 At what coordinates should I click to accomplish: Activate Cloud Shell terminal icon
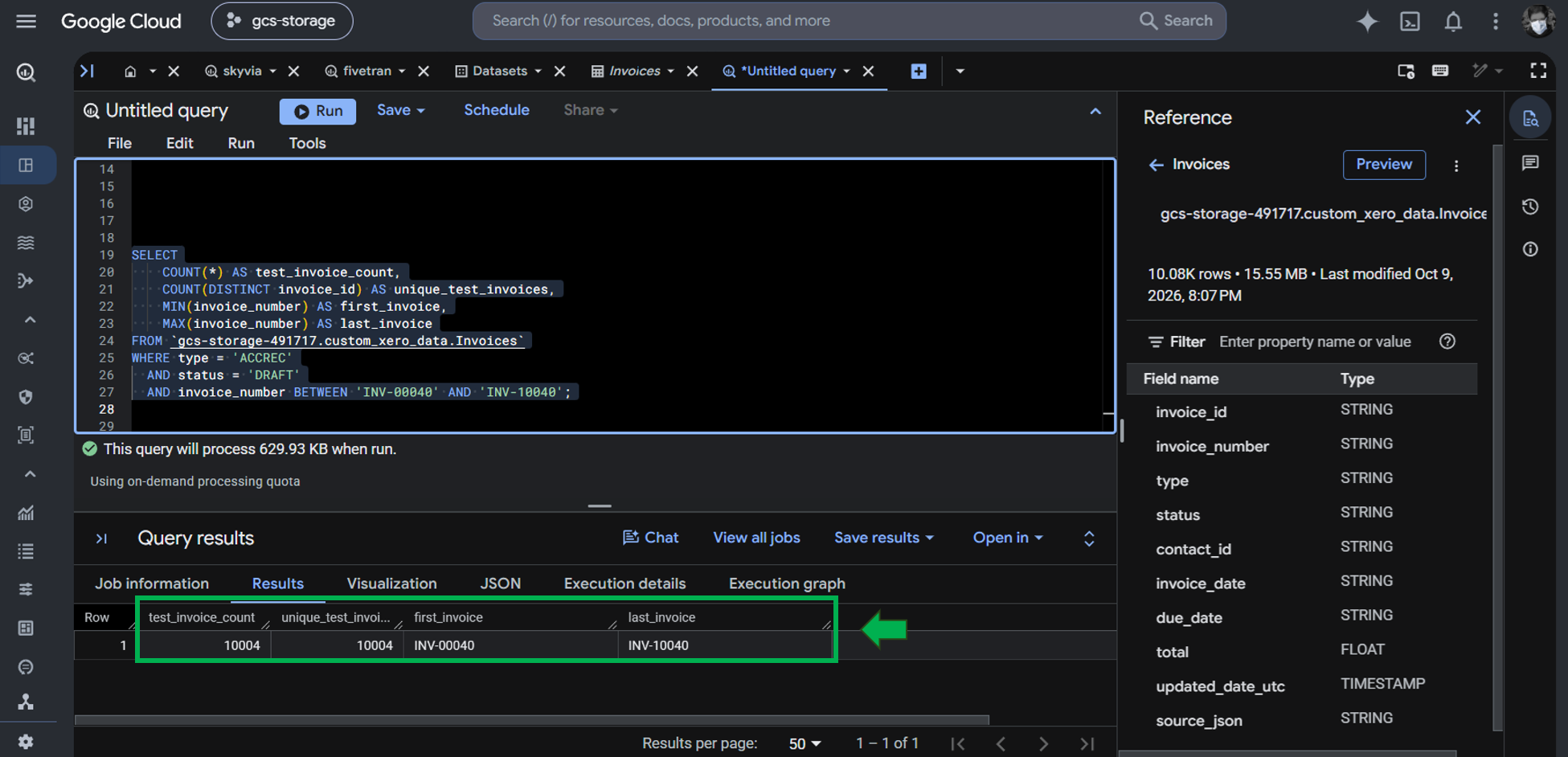pyautogui.click(x=1410, y=21)
